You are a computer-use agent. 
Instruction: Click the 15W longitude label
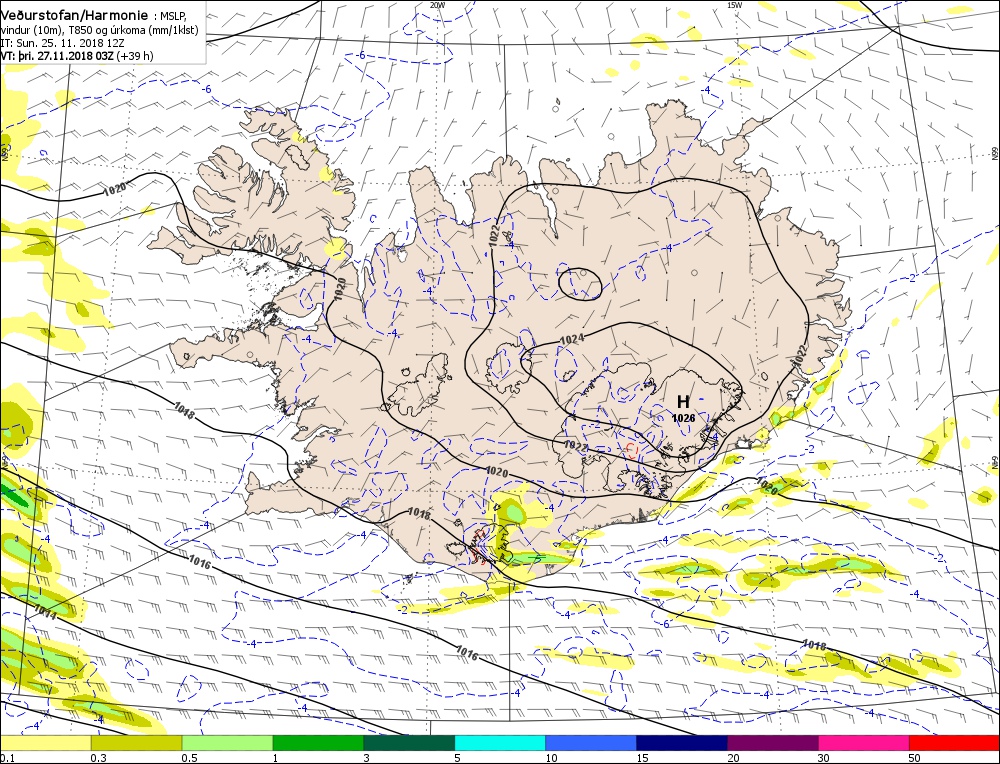point(734,4)
